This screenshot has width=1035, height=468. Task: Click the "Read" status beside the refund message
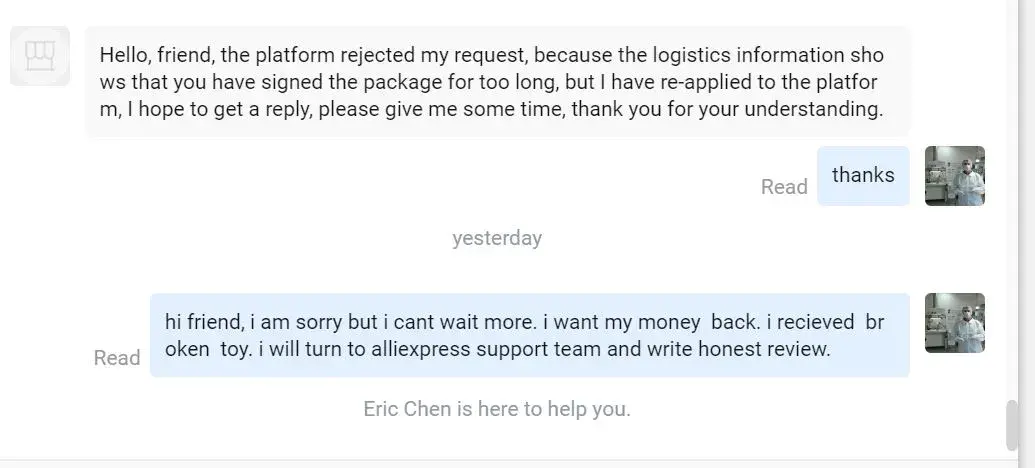[x=117, y=358]
